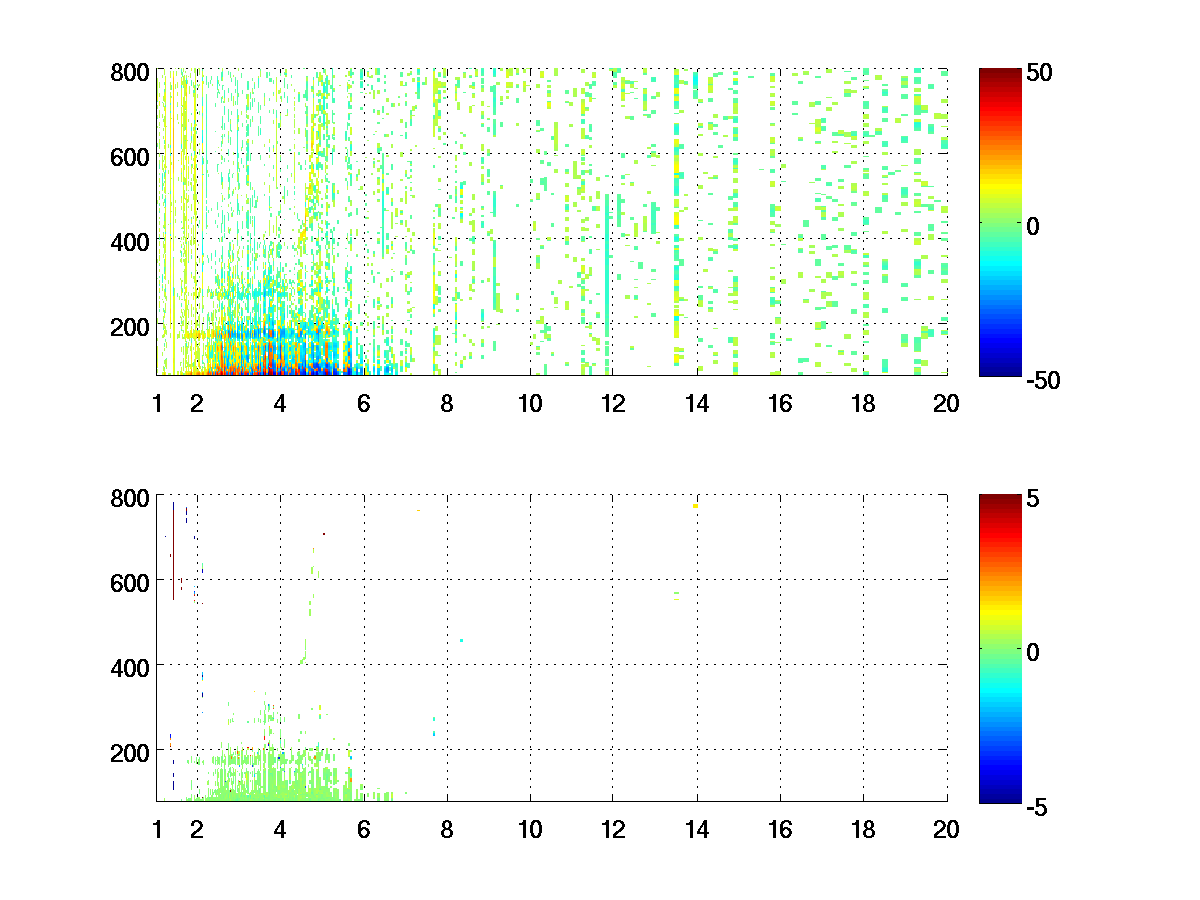Click the 0 label on the lower colorbar
Image resolution: width=1200 pixels, height=900 pixels.
[x=1034, y=651]
